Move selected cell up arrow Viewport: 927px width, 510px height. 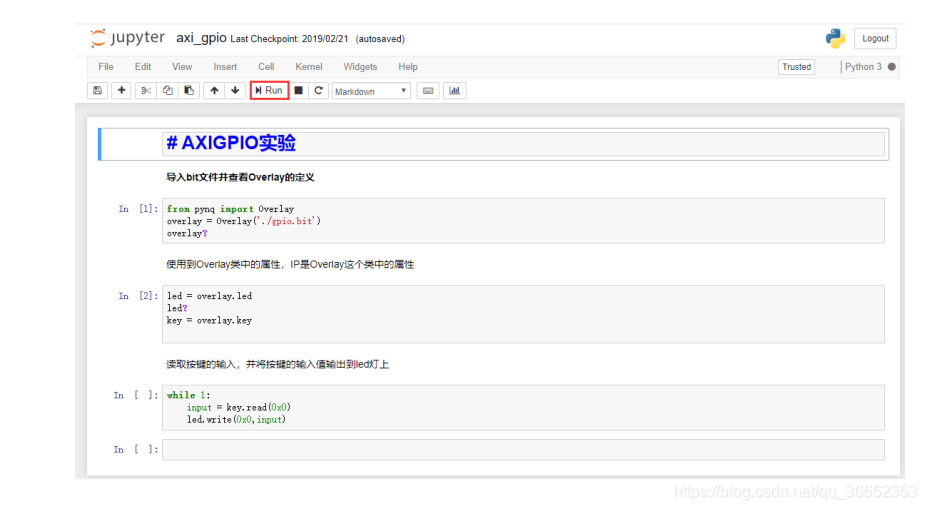pyautogui.click(x=214, y=90)
